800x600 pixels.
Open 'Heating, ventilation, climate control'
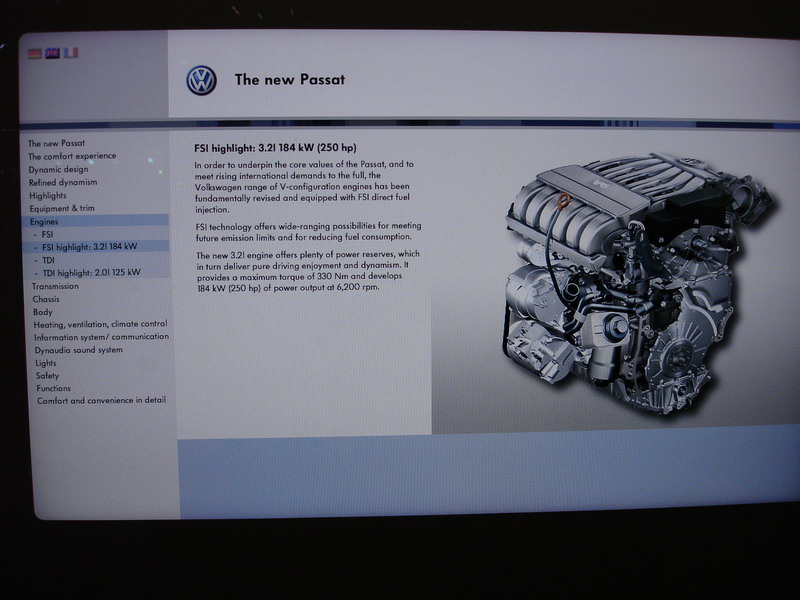click(100, 324)
